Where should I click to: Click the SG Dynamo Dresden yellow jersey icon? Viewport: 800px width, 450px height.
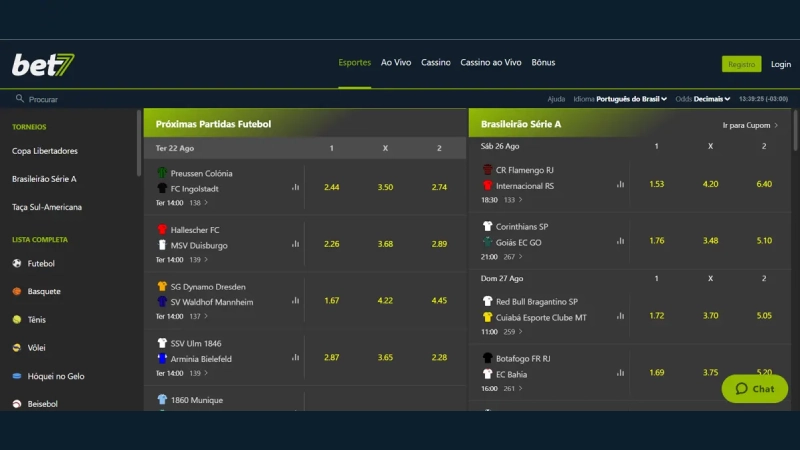pyautogui.click(x=162, y=286)
